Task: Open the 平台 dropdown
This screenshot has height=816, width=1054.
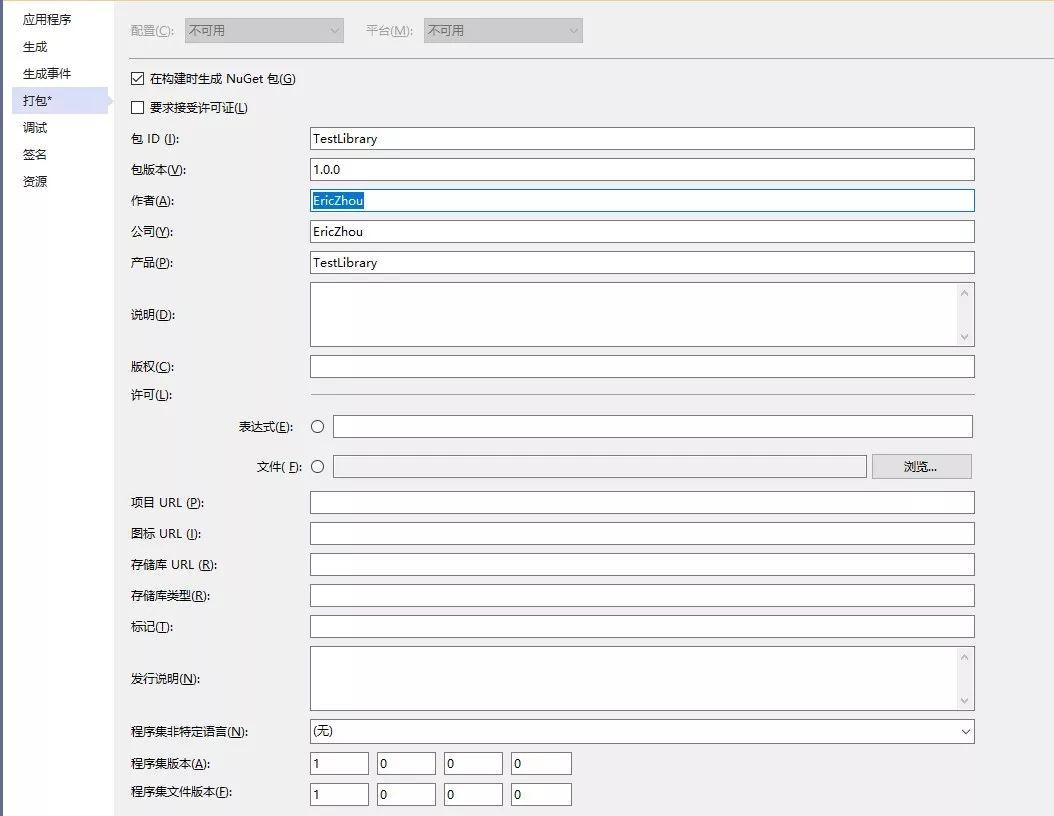Action: click(x=572, y=30)
